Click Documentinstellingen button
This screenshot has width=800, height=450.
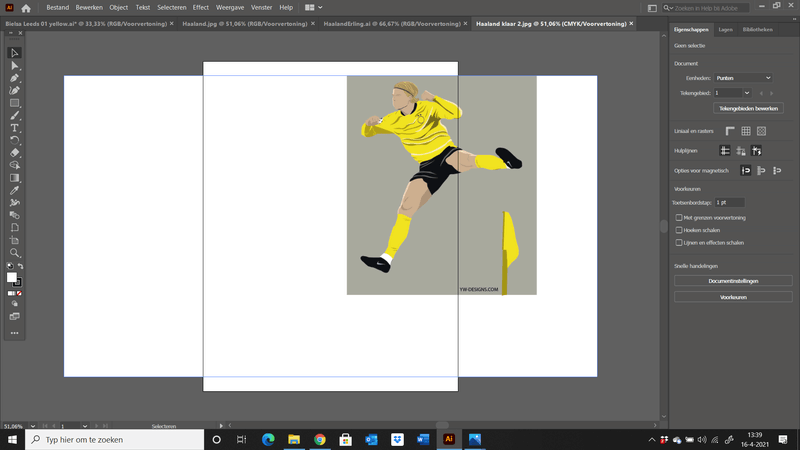click(x=733, y=281)
